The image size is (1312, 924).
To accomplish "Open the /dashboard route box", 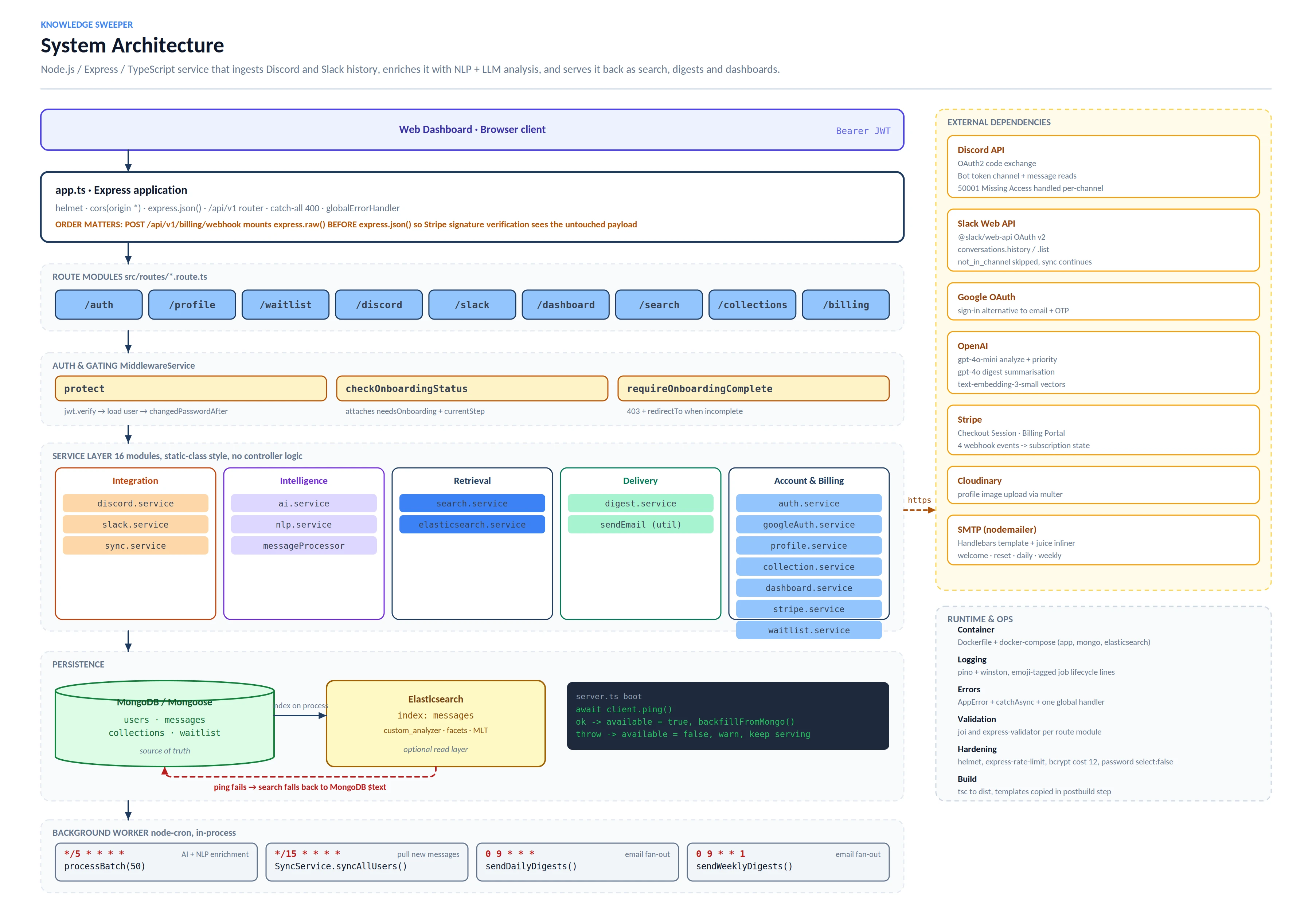I will point(566,305).
